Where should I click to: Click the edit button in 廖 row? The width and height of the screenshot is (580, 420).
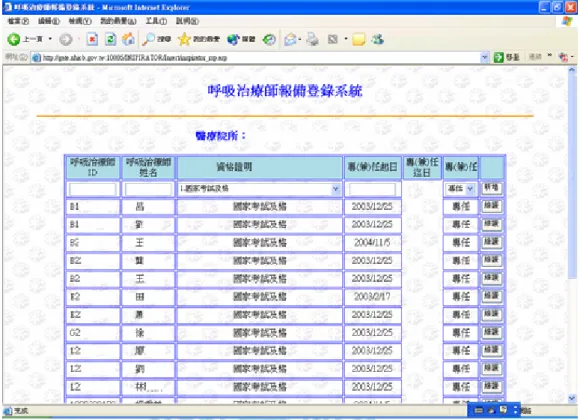click(492, 350)
